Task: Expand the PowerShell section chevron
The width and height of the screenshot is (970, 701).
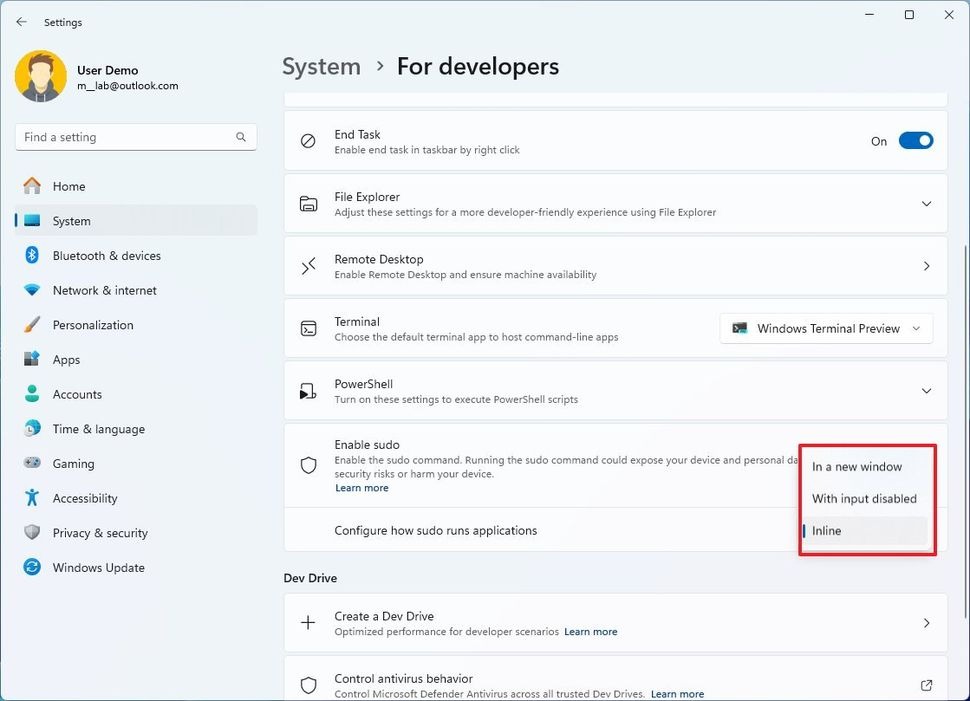Action: point(926,391)
